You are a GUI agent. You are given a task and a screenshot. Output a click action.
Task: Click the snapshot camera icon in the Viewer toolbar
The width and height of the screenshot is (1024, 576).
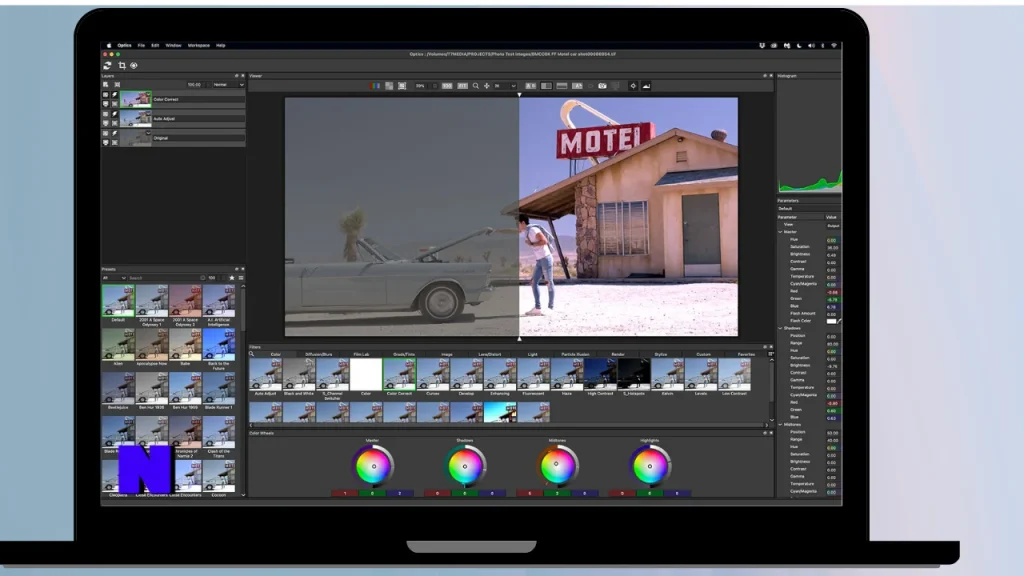602,86
